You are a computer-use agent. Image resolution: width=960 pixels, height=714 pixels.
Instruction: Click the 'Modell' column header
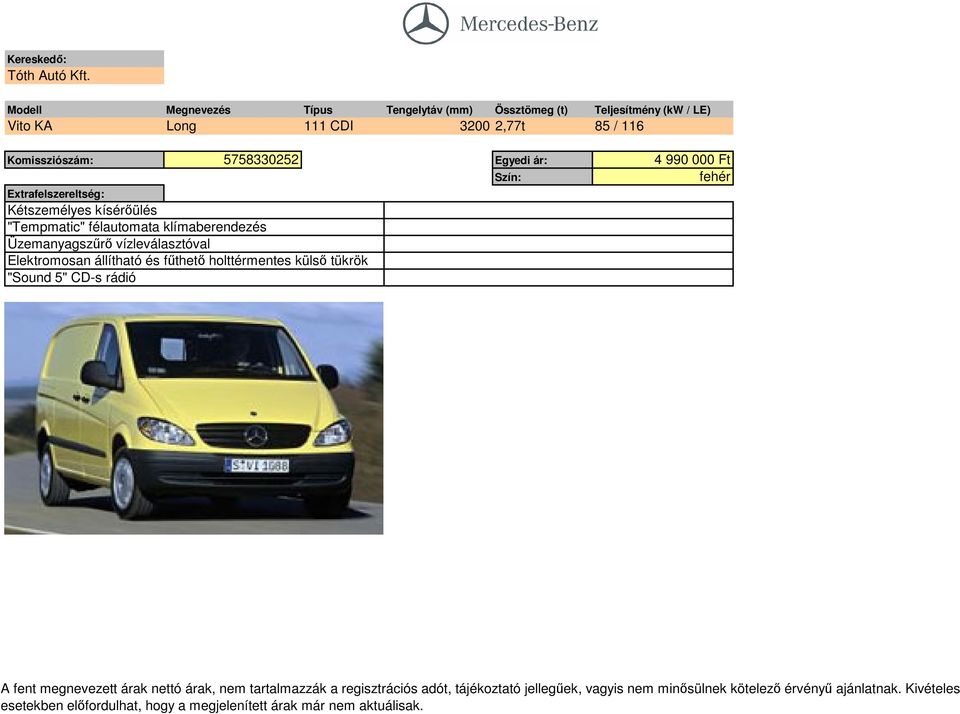click(x=24, y=110)
